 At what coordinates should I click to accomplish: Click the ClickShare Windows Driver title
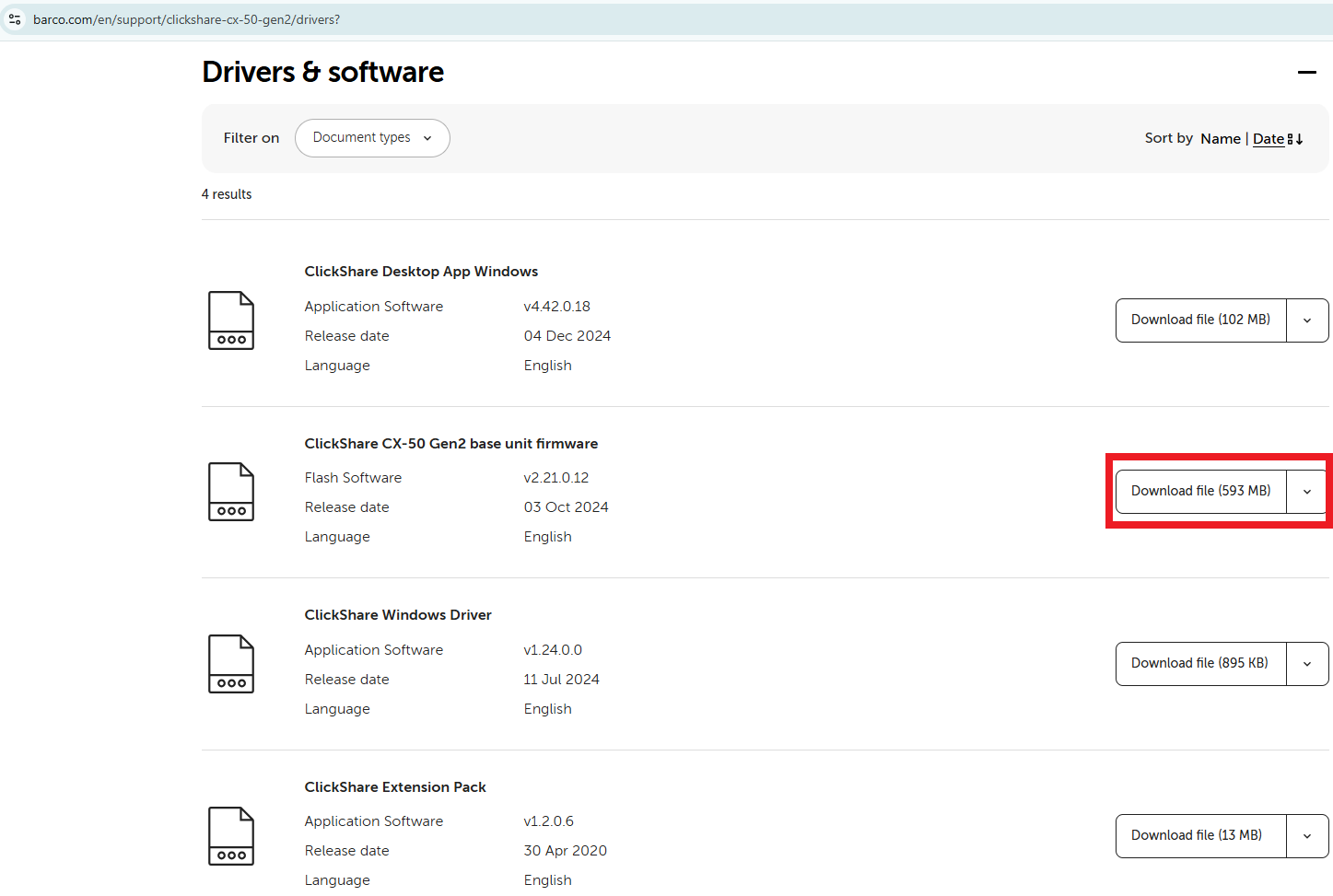coord(398,615)
